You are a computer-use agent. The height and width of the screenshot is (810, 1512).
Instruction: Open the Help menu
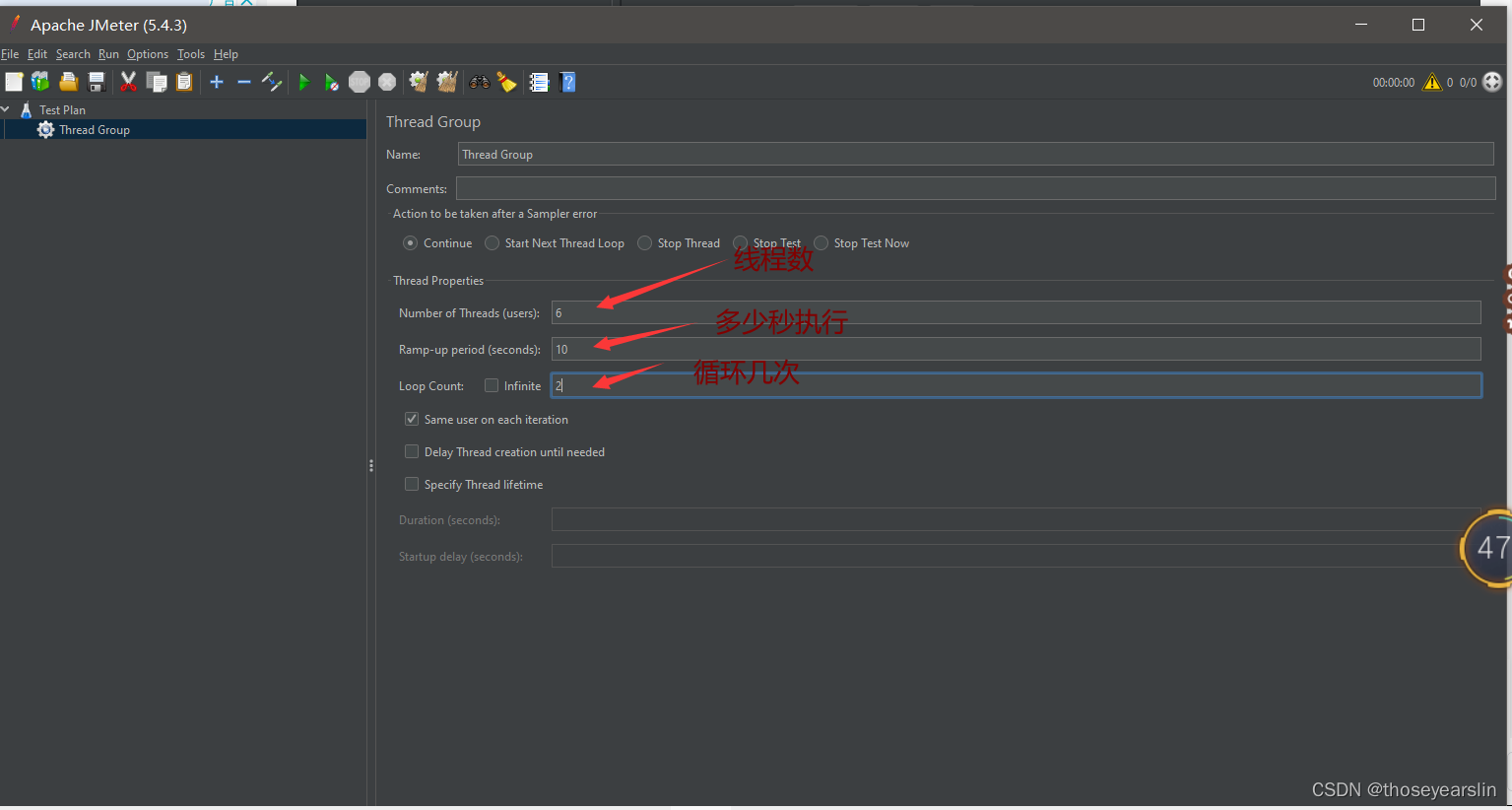226,54
